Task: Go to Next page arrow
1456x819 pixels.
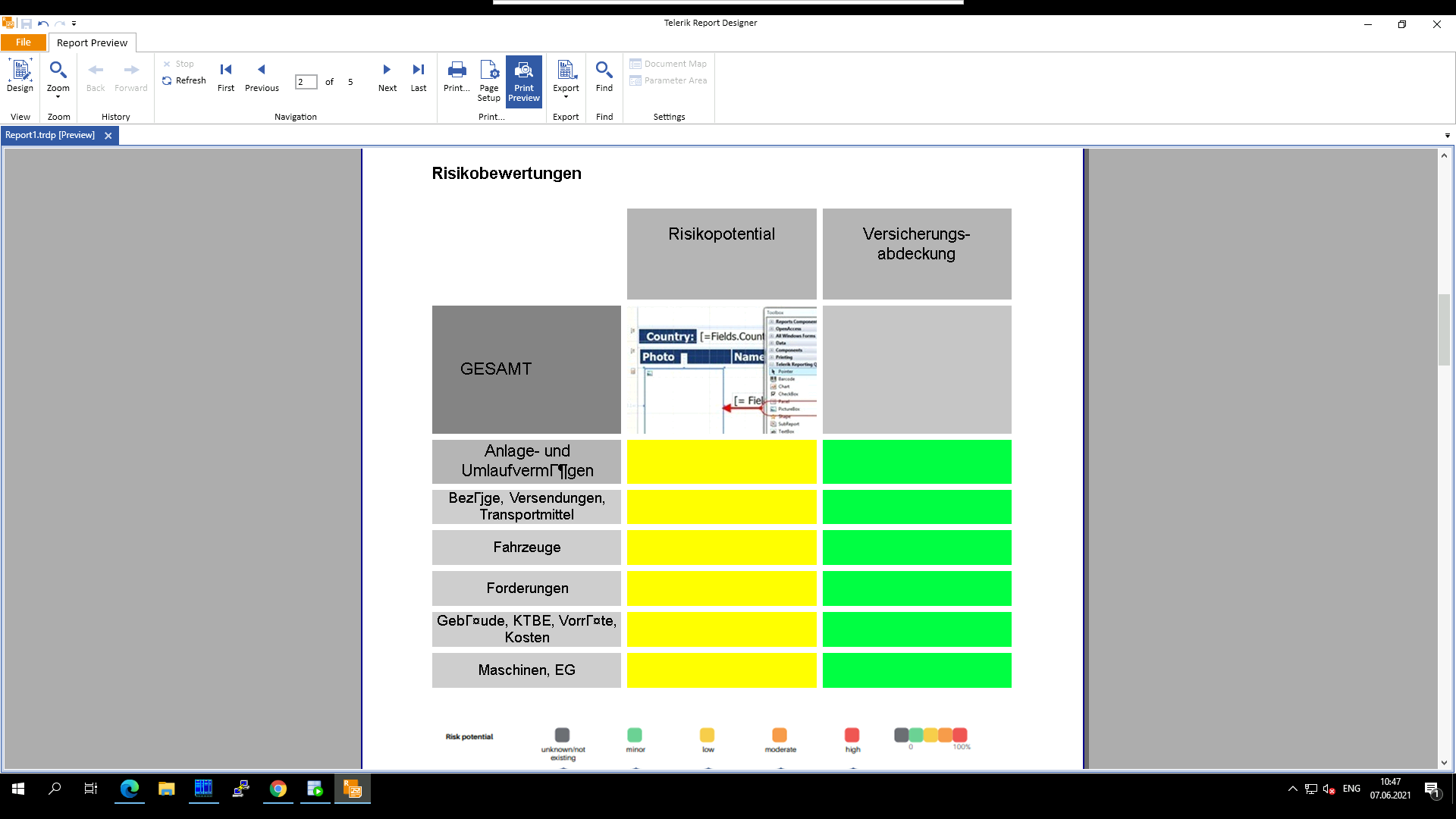Action: [387, 70]
